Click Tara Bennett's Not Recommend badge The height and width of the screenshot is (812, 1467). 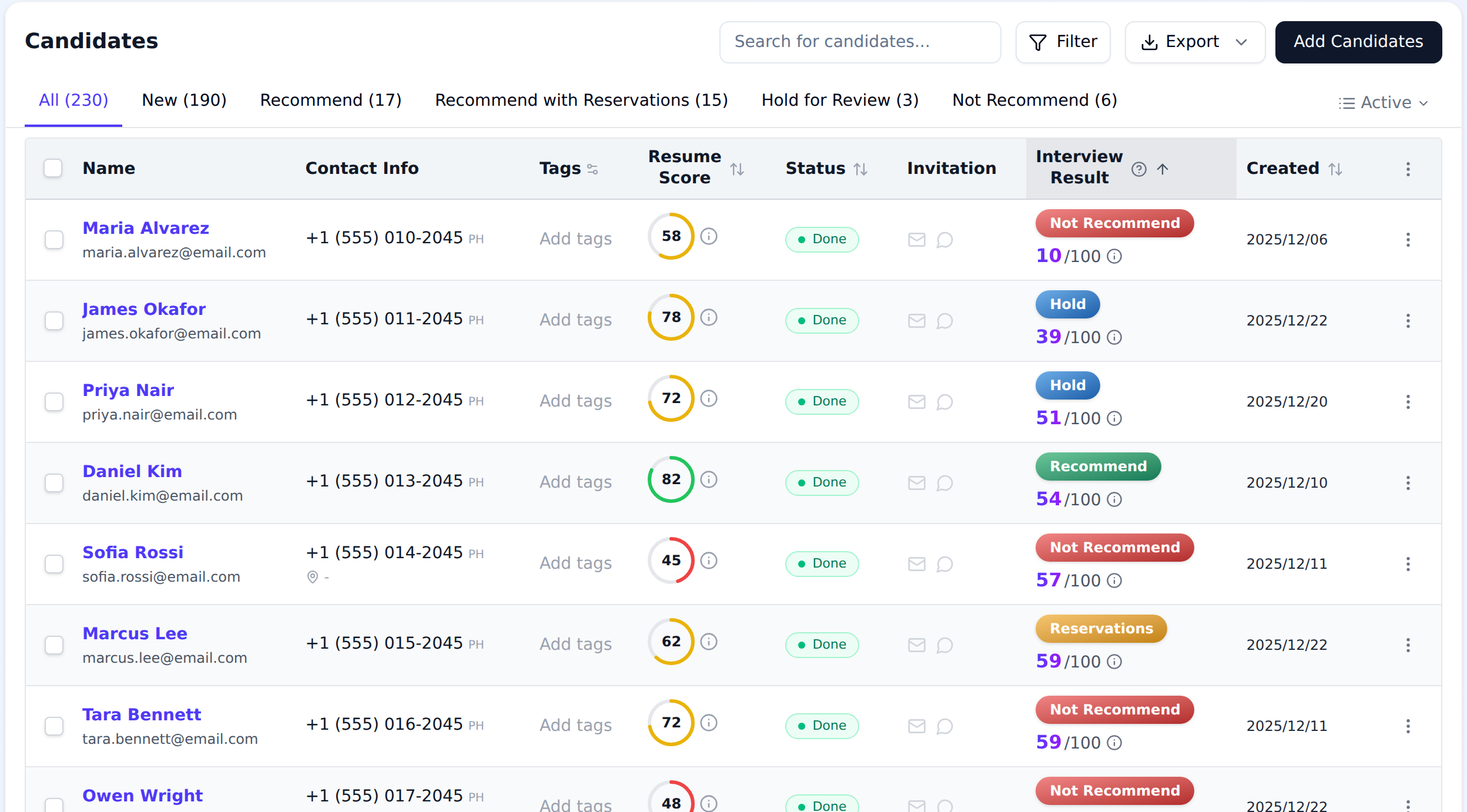point(1114,710)
